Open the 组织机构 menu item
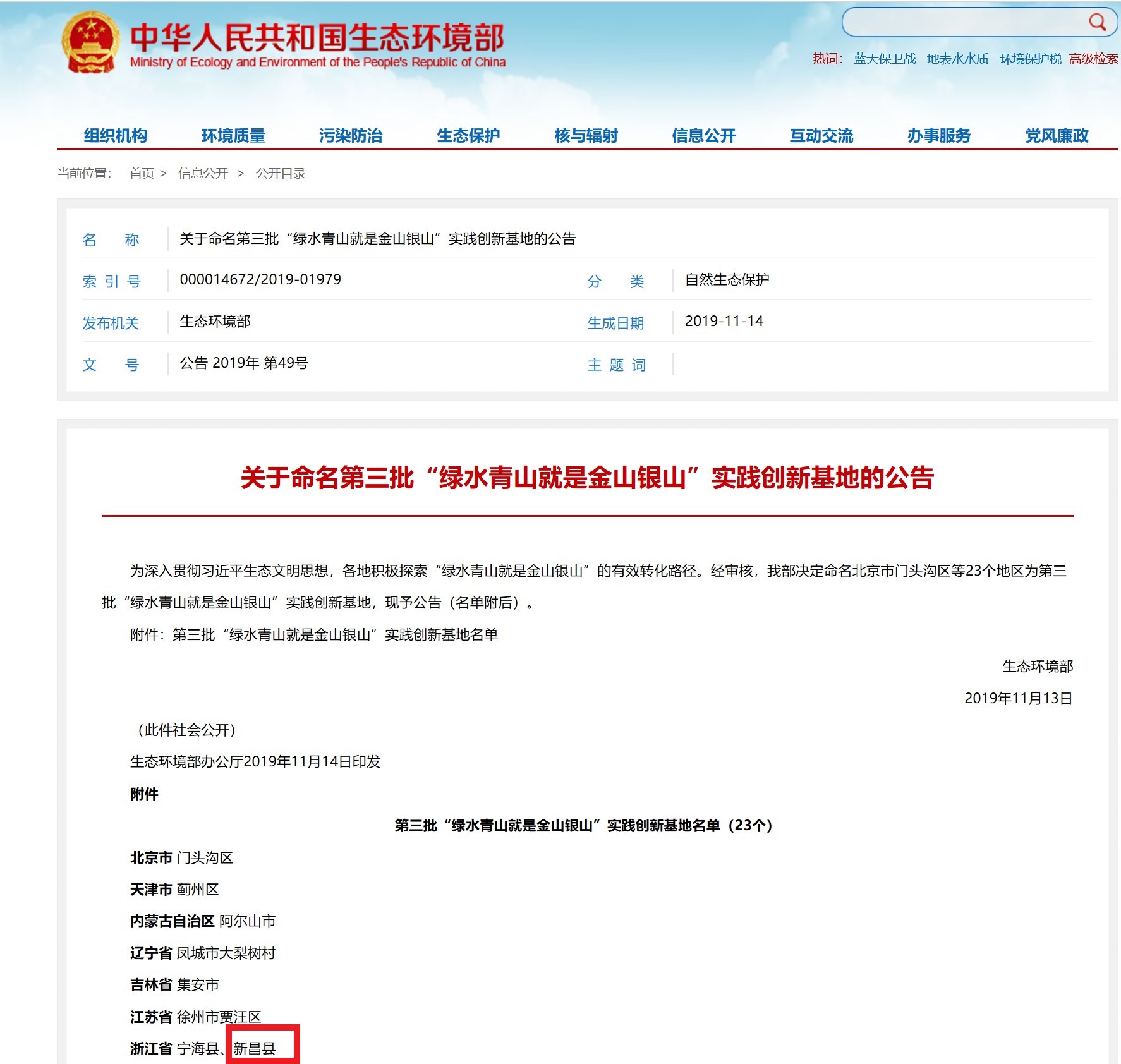Viewport: 1121px width, 1064px height. click(x=116, y=135)
